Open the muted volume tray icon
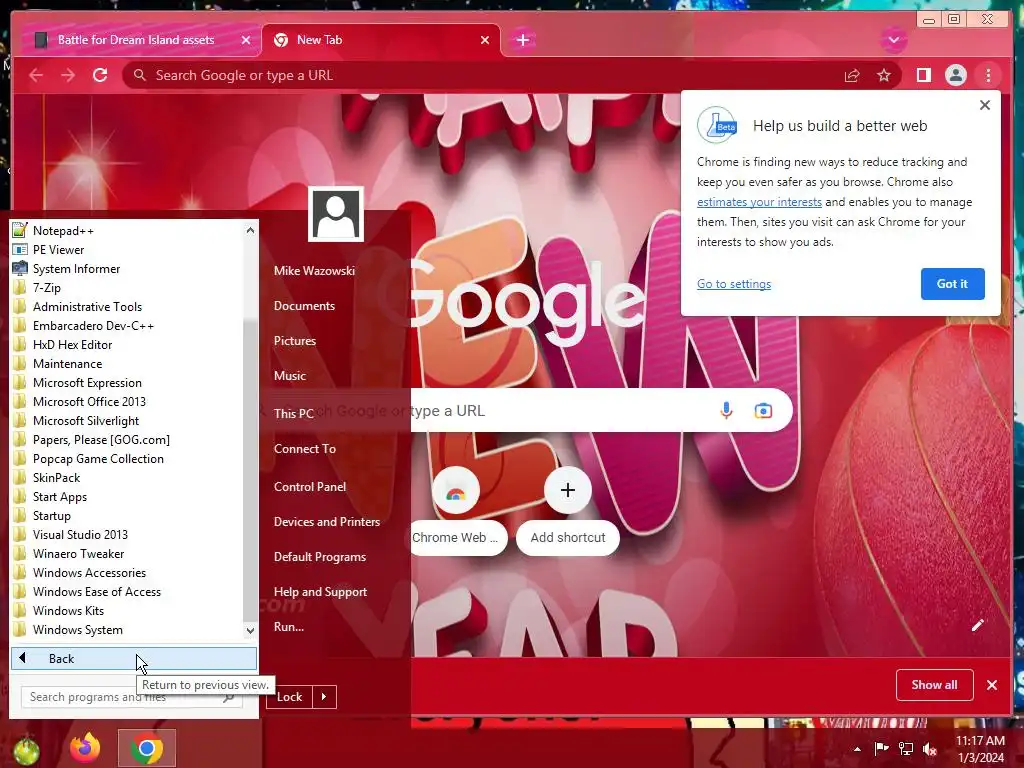Screen dimensions: 1024x768 pyautogui.click(x=930, y=749)
